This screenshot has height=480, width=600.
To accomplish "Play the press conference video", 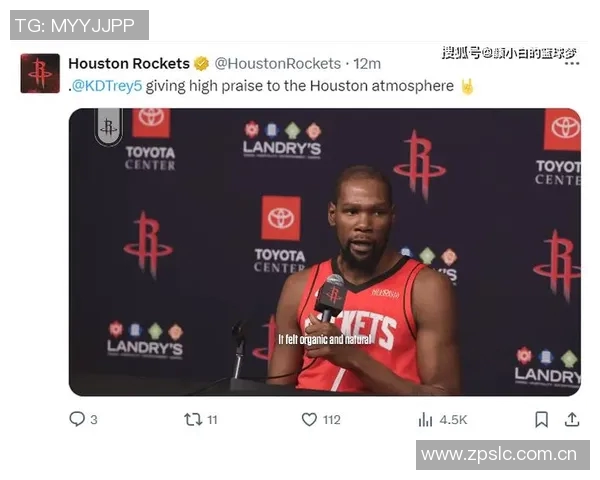I will click(324, 252).
